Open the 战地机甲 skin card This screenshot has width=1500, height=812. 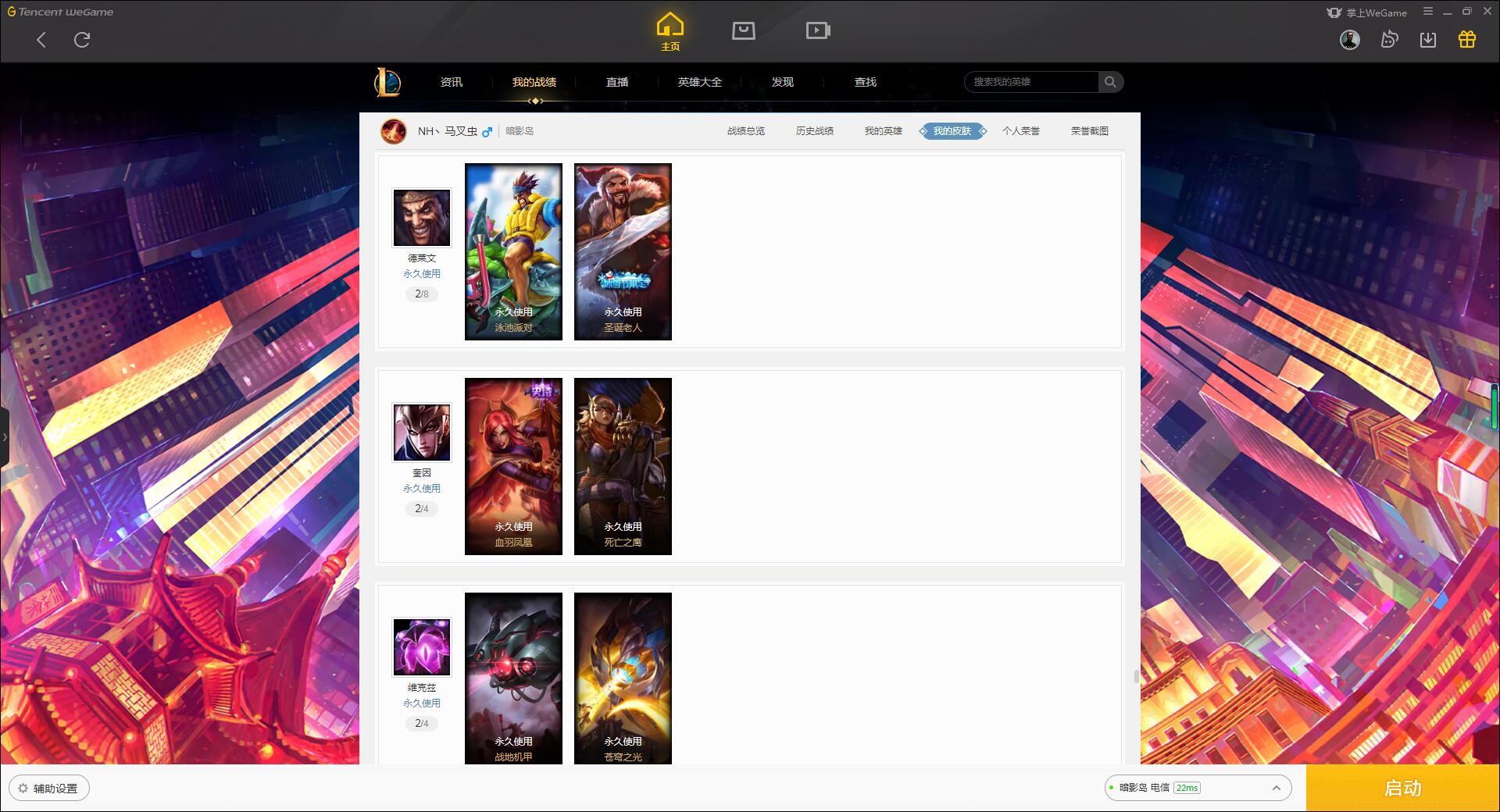click(x=513, y=678)
